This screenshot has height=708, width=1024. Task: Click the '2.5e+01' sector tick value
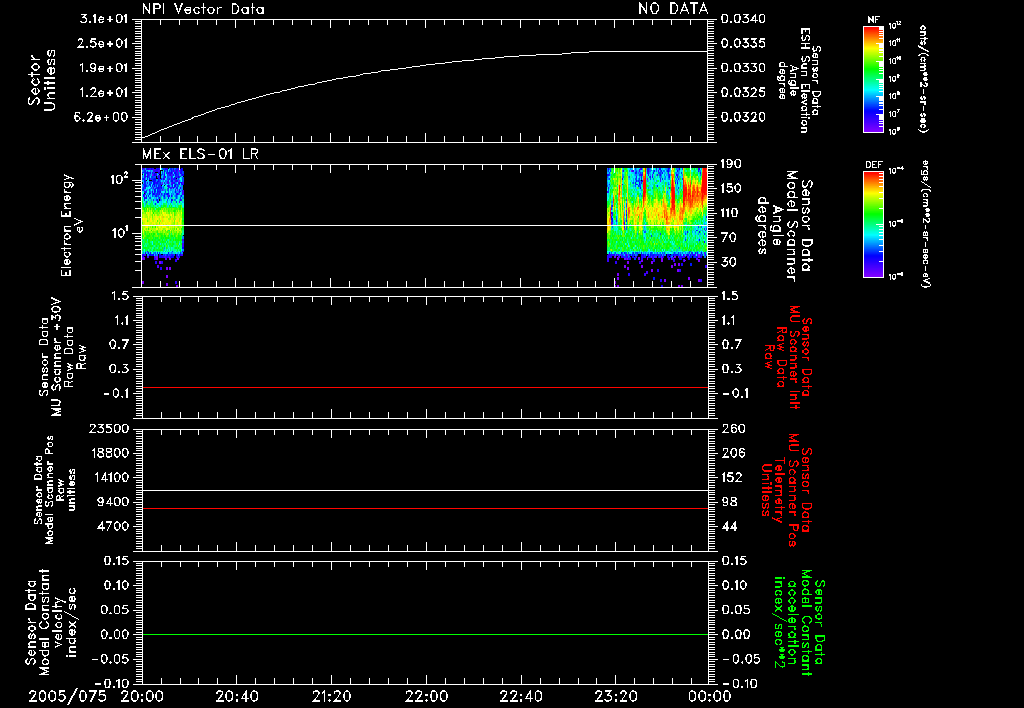coord(104,43)
